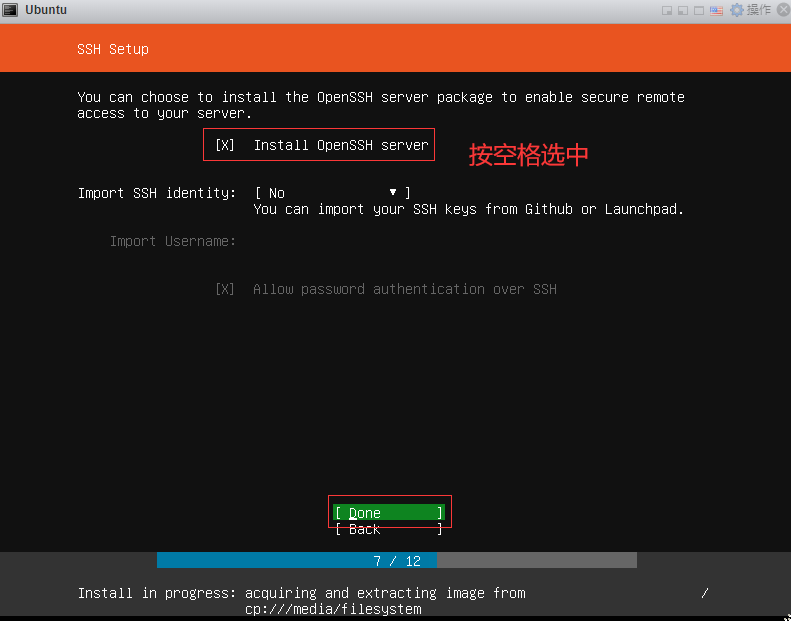
Task: Click the Import Username field
Action: 400,241
